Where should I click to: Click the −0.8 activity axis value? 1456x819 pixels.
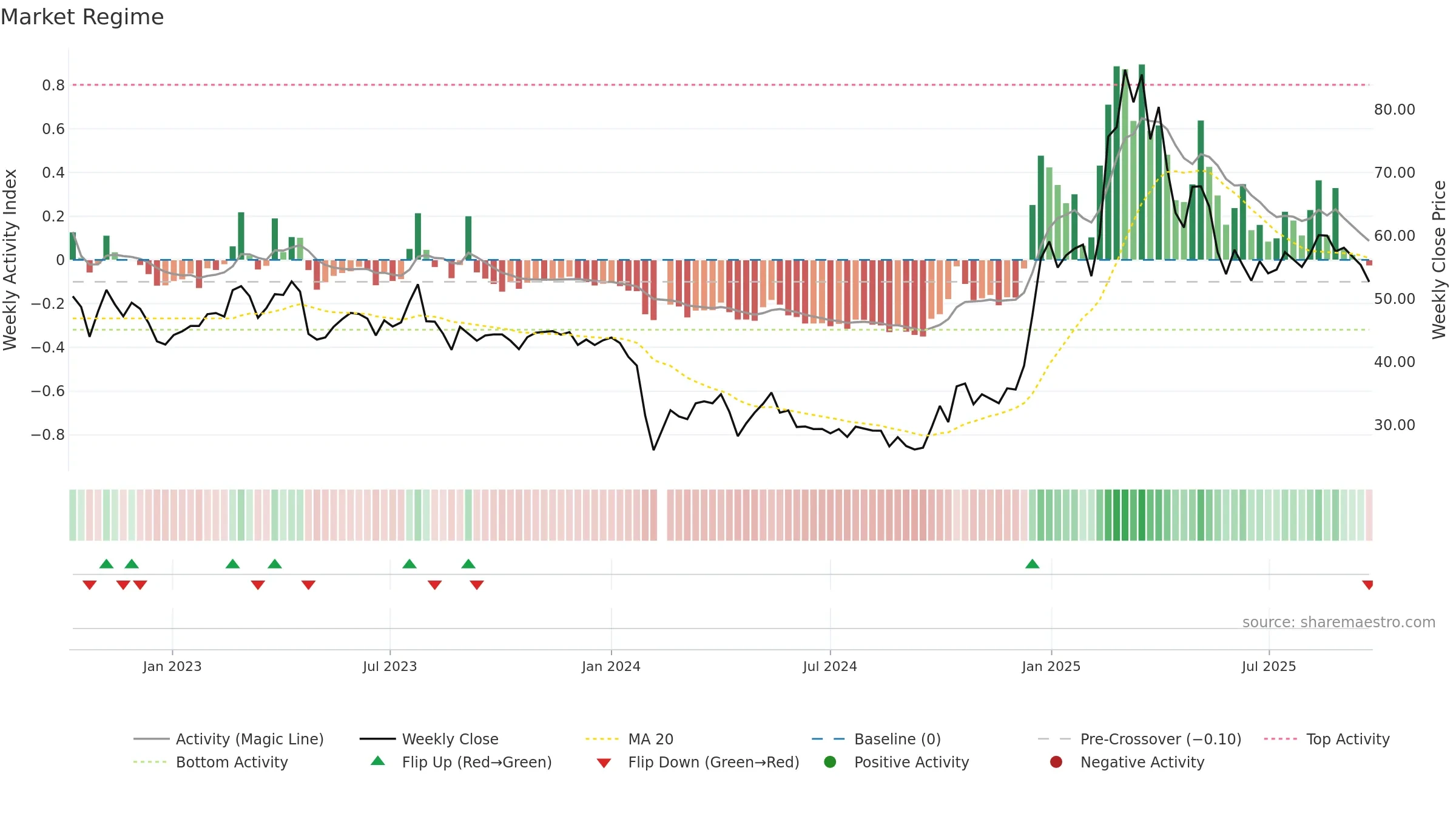pos(48,434)
